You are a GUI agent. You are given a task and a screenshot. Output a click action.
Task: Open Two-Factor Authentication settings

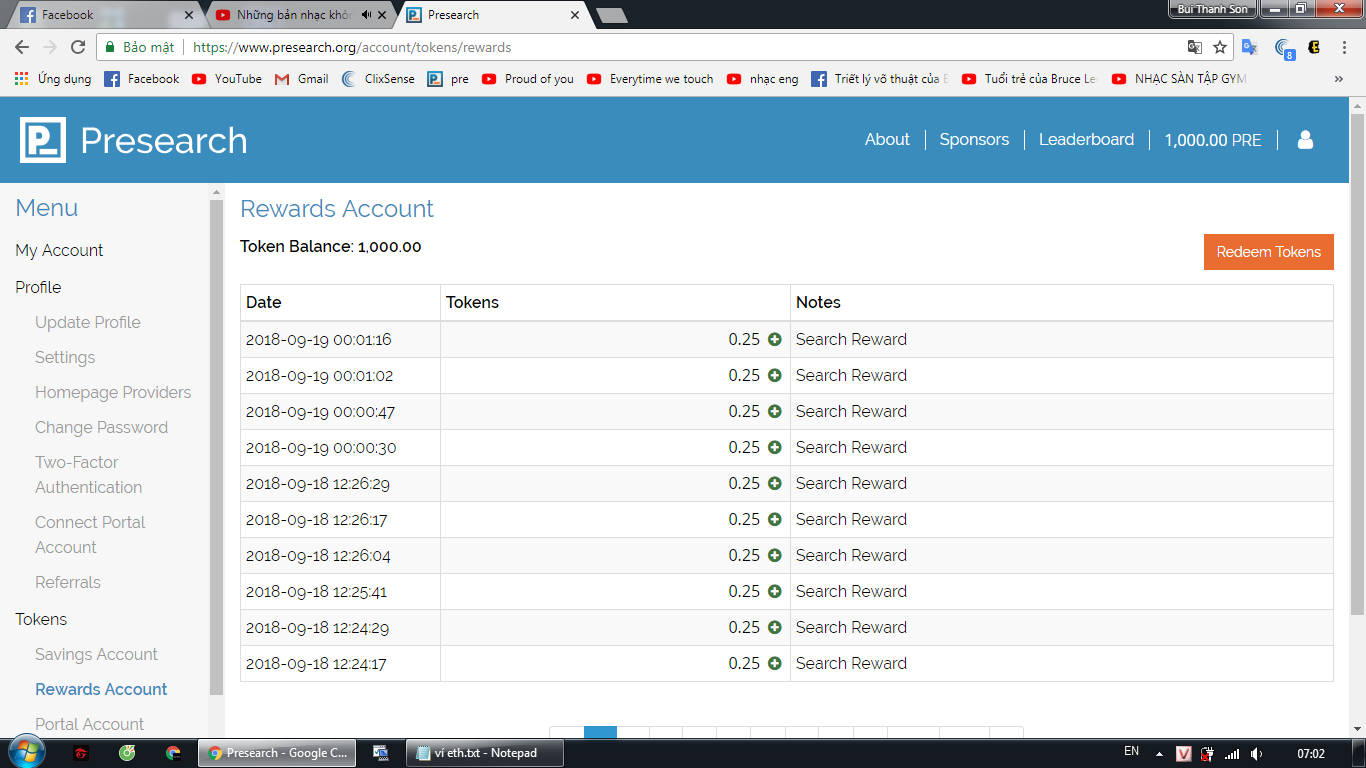[88, 475]
